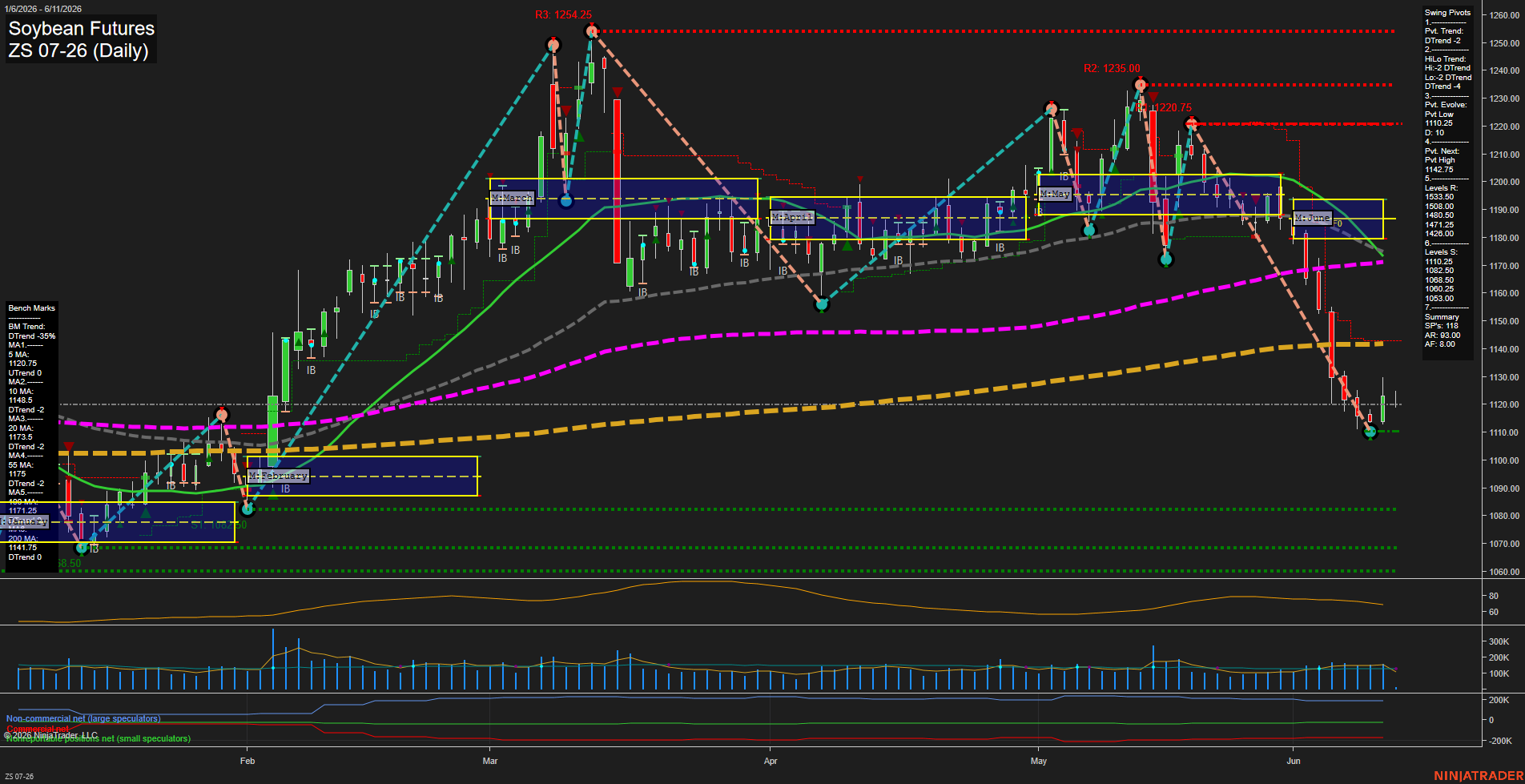Viewport: 1525px width, 784px height.
Task: Select the swing high pivot circle at 1220.75
Action: 1192,123
